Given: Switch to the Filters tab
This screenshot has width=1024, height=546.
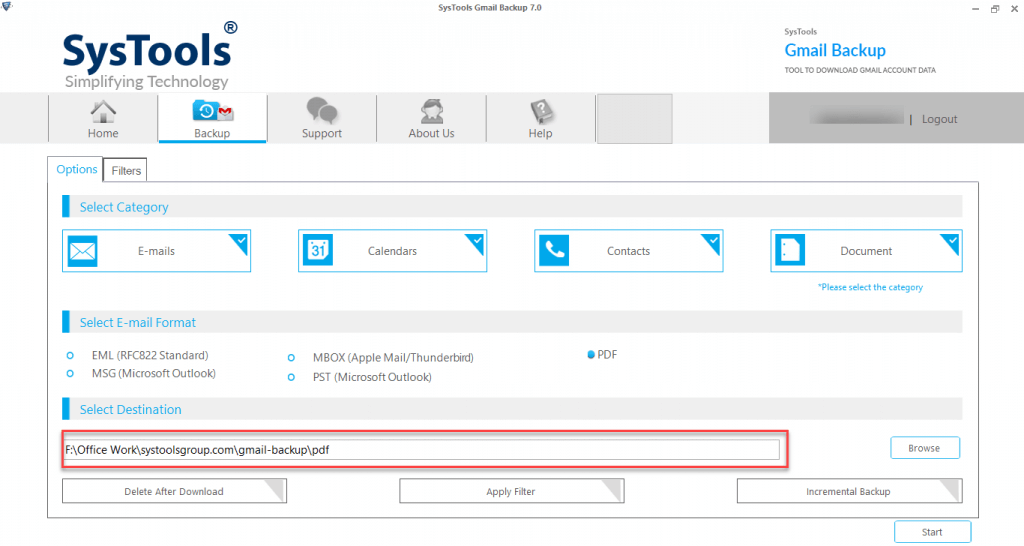Looking at the screenshot, I should click(x=126, y=171).
